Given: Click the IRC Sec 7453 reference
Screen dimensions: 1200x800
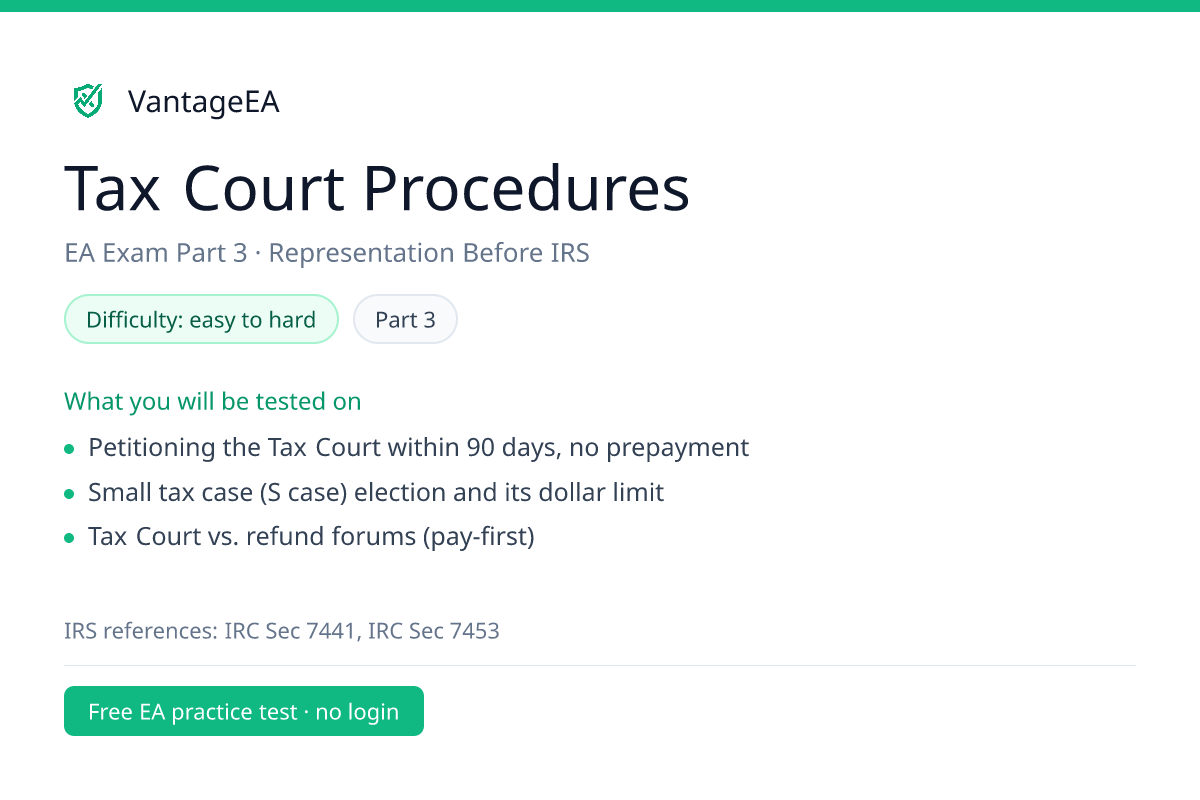Looking at the screenshot, I should point(434,631).
